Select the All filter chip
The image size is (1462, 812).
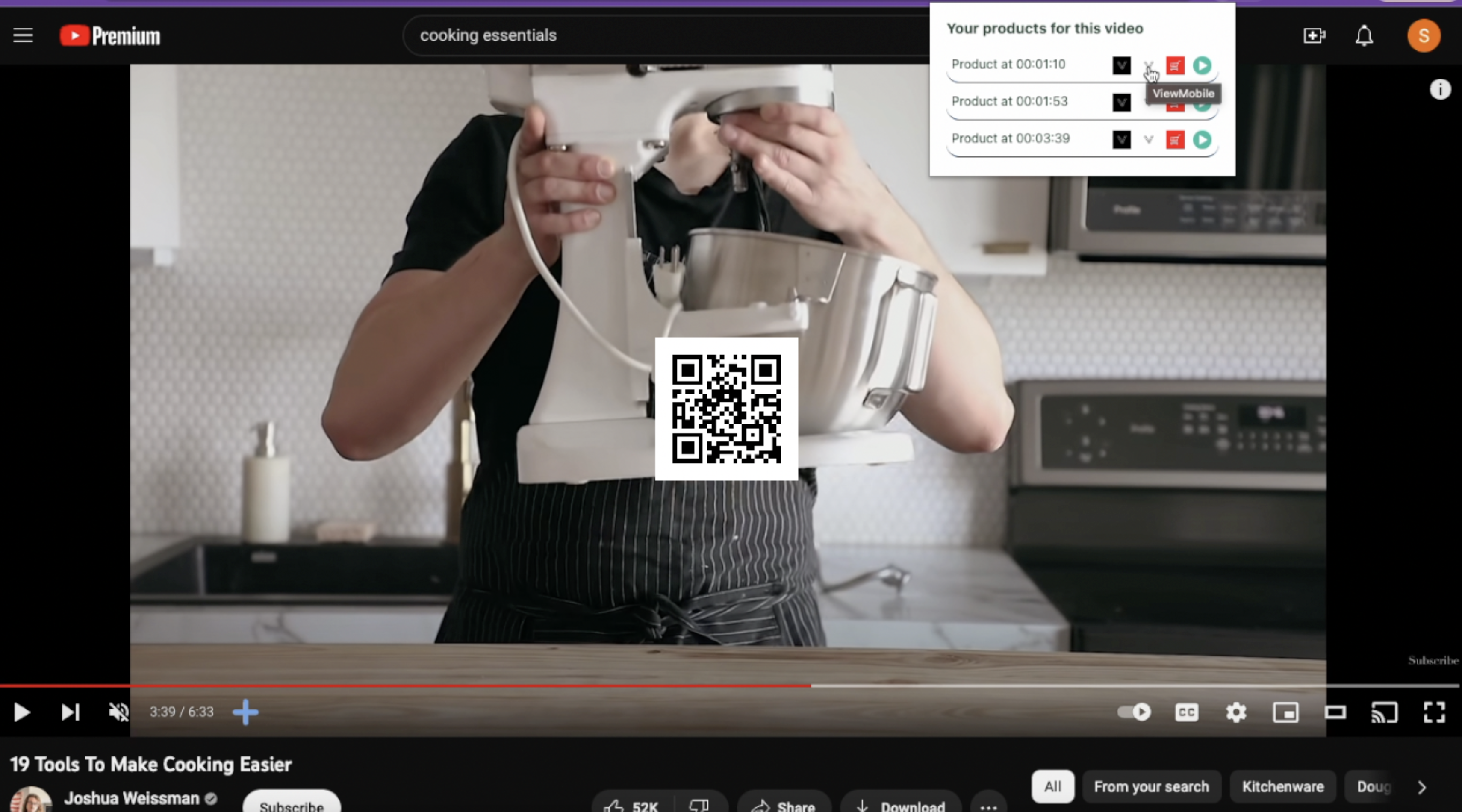click(x=1053, y=786)
